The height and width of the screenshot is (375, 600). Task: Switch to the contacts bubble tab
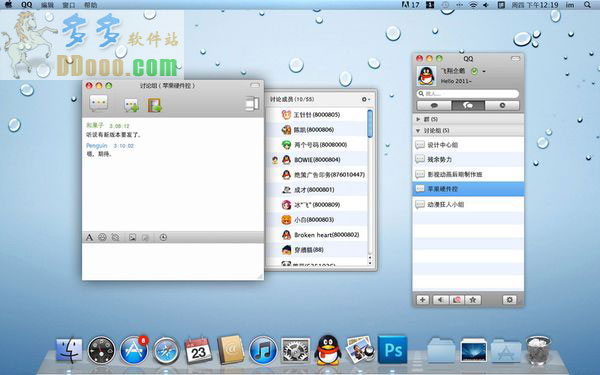(x=434, y=105)
